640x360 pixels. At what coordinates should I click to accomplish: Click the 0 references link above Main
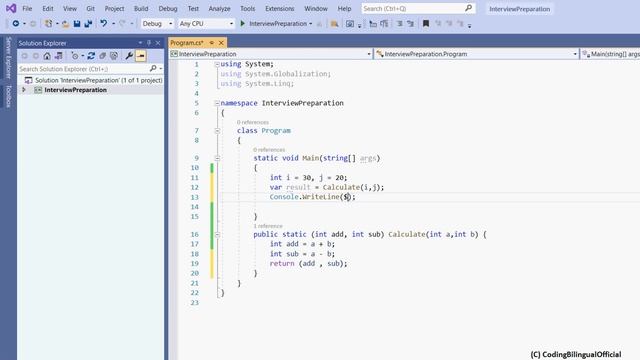pos(269,149)
